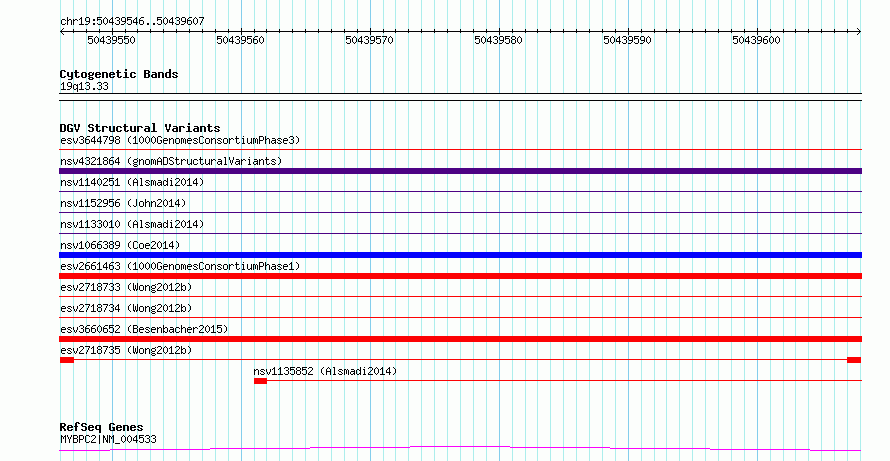Open the Cytogenetic Bands track heading
Screen dimensions: 890x461
(x=119, y=74)
